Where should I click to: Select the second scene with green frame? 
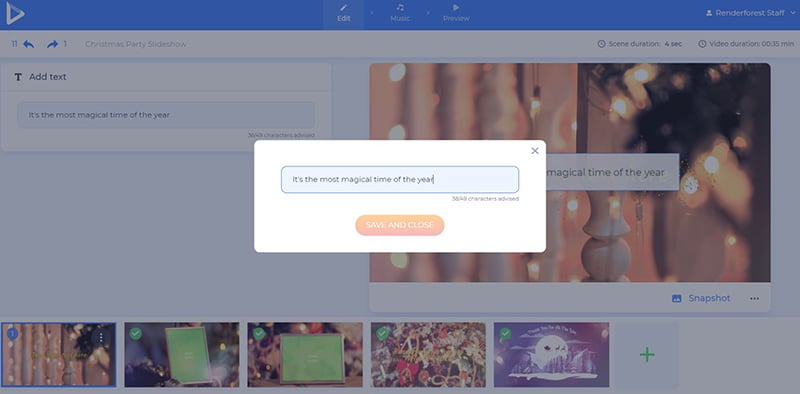(x=182, y=355)
